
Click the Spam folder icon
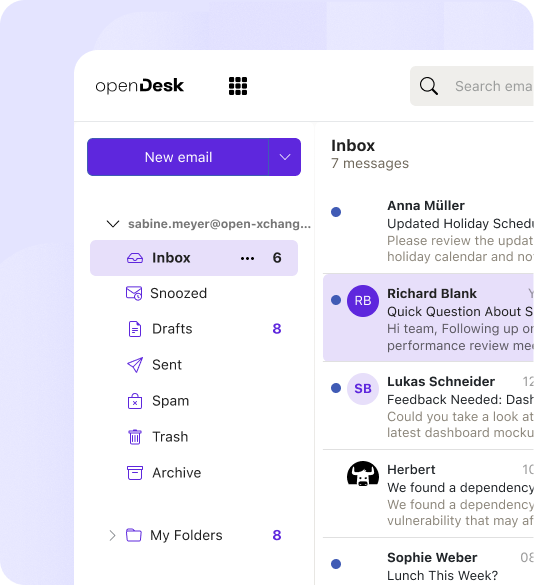(135, 401)
